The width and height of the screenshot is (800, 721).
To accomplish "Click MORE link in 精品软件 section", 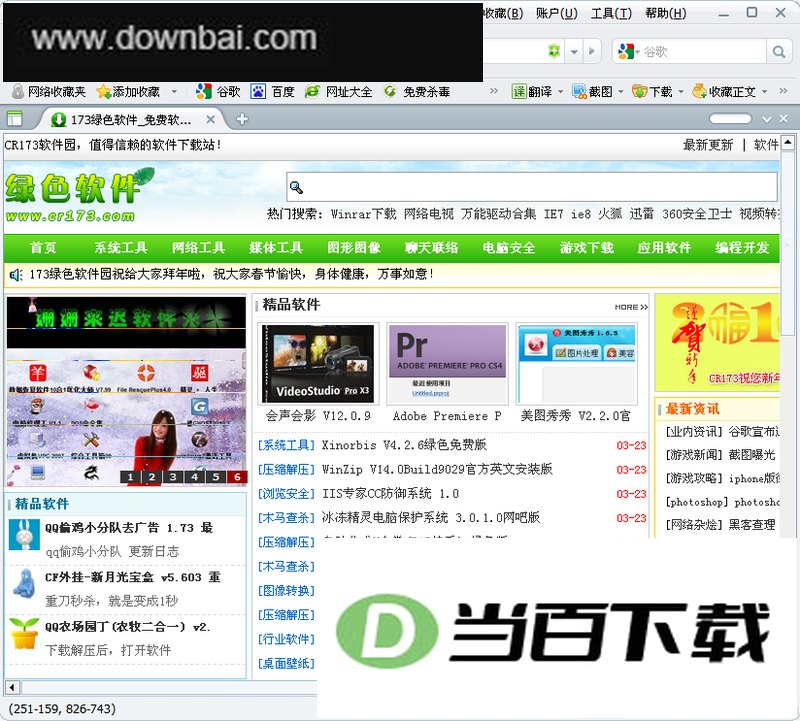I will click(631, 307).
